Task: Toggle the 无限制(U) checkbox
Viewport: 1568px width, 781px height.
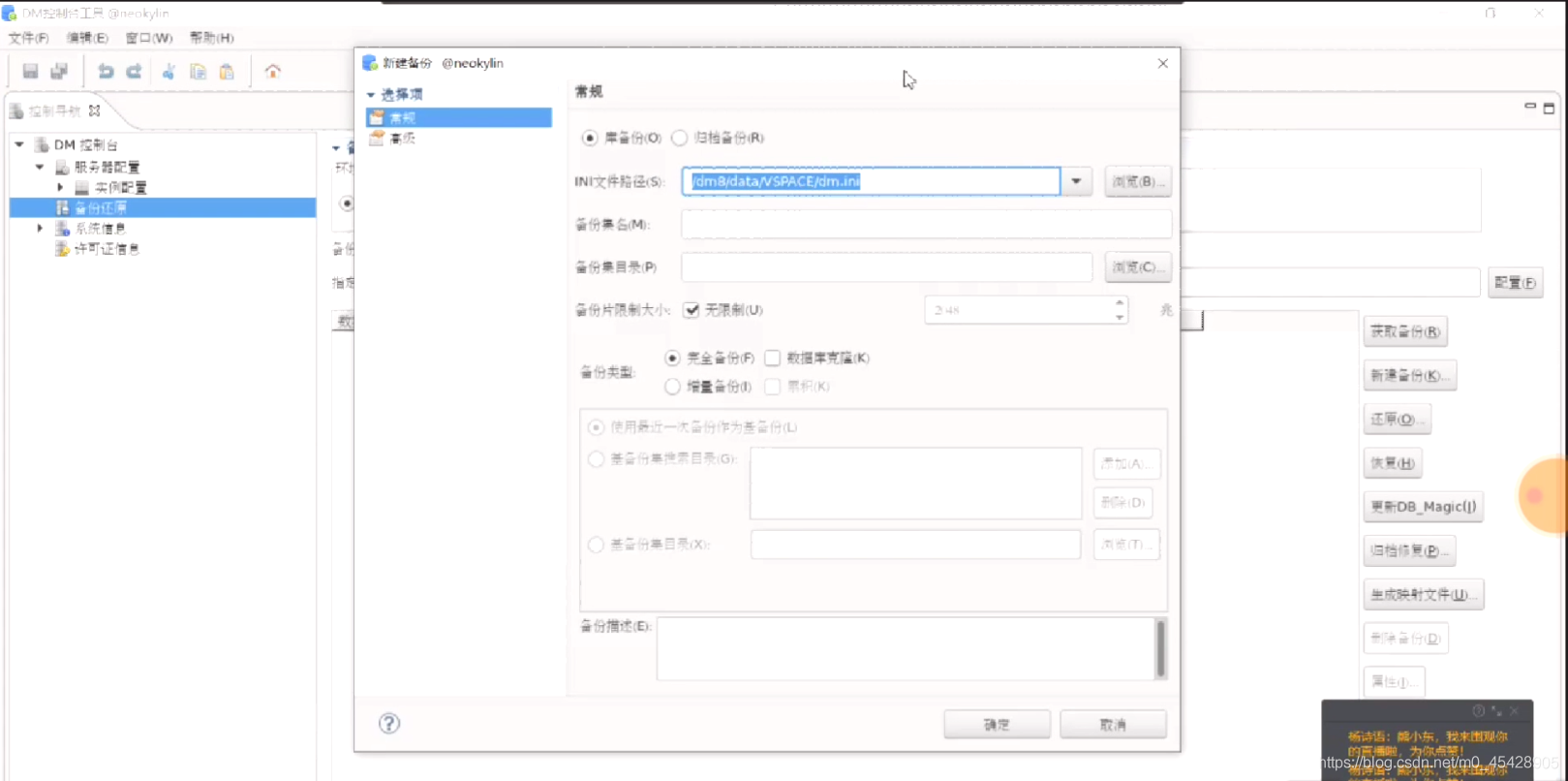Action: [692, 310]
